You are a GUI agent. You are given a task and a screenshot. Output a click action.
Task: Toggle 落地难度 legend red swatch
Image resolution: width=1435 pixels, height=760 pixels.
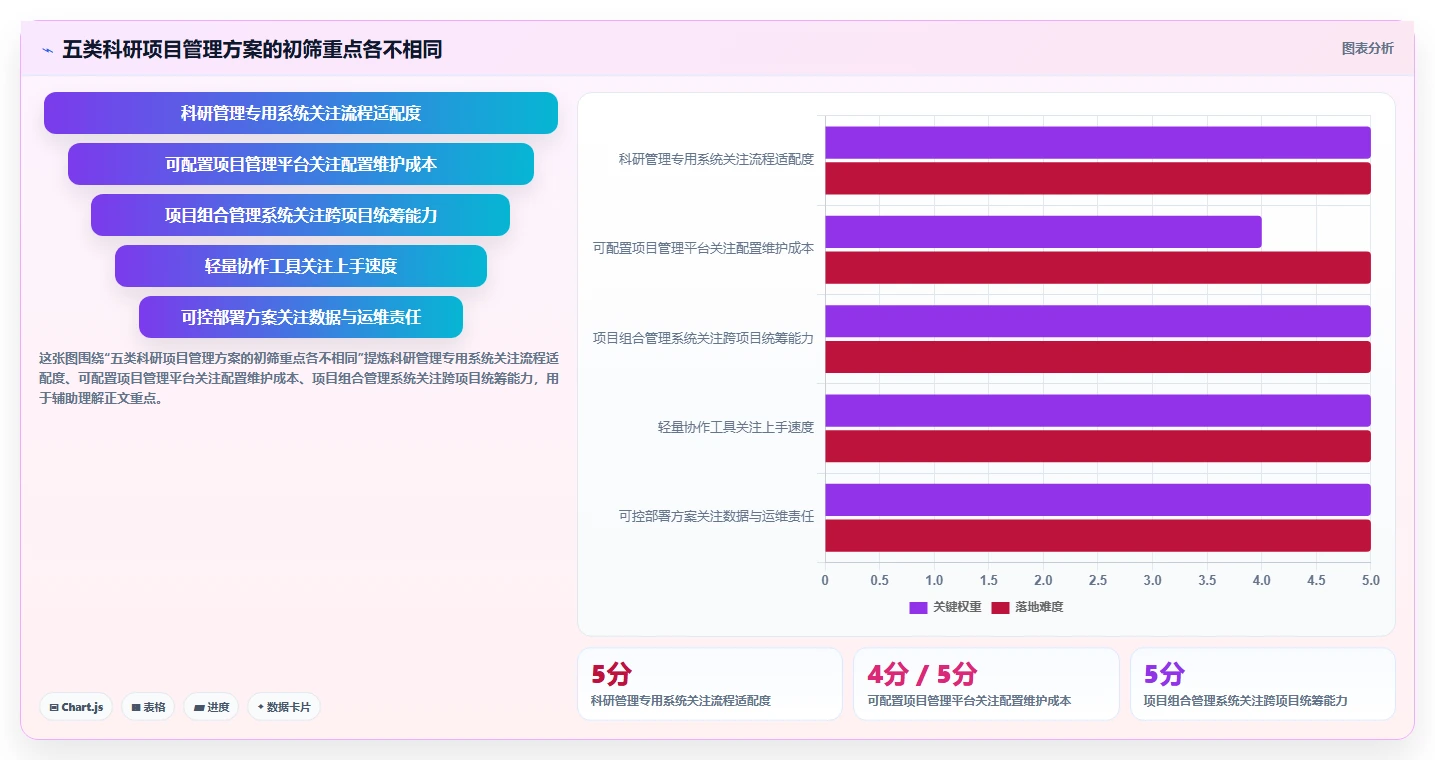[1000, 607]
